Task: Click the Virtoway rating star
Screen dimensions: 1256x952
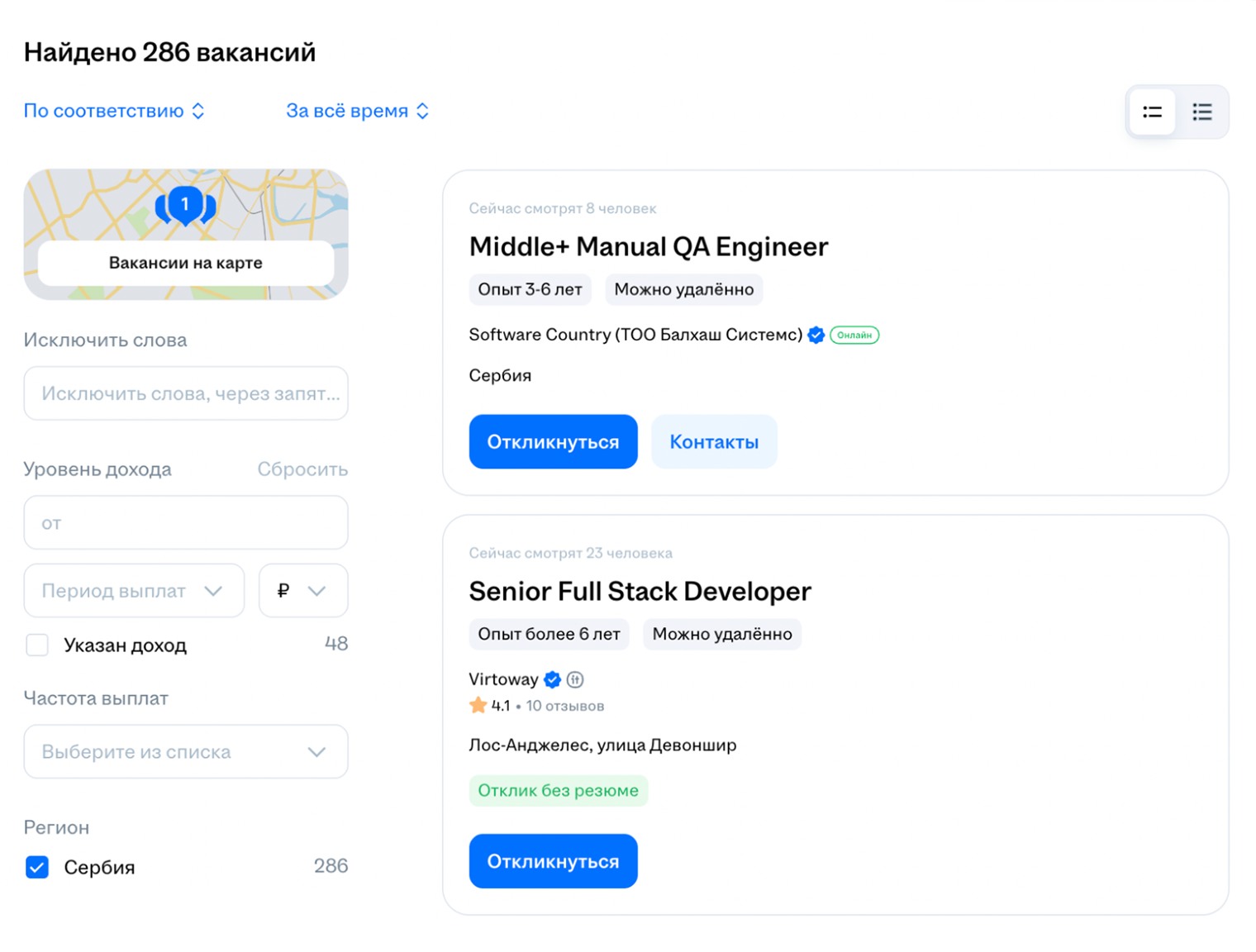Action: (x=478, y=706)
